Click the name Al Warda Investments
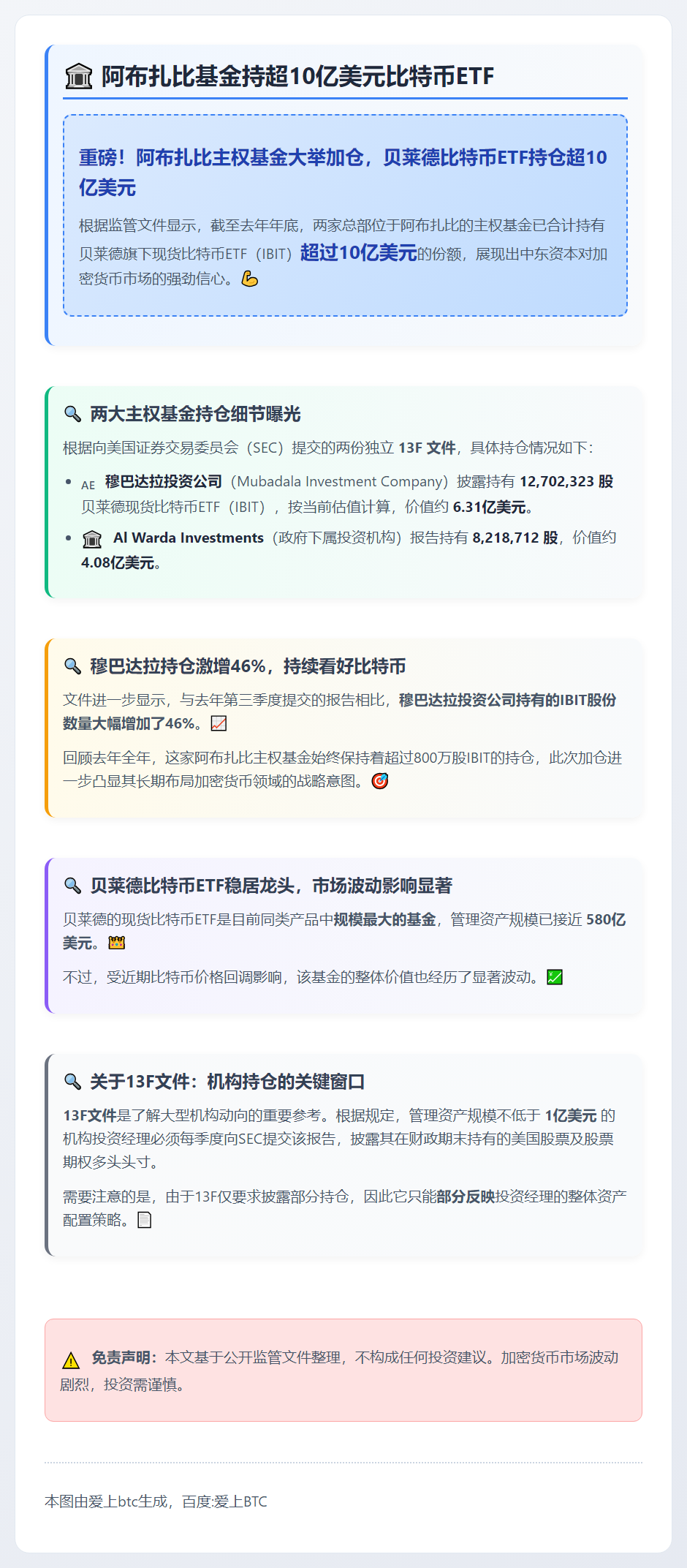This screenshot has height=1568, width=687. [189, 538]
